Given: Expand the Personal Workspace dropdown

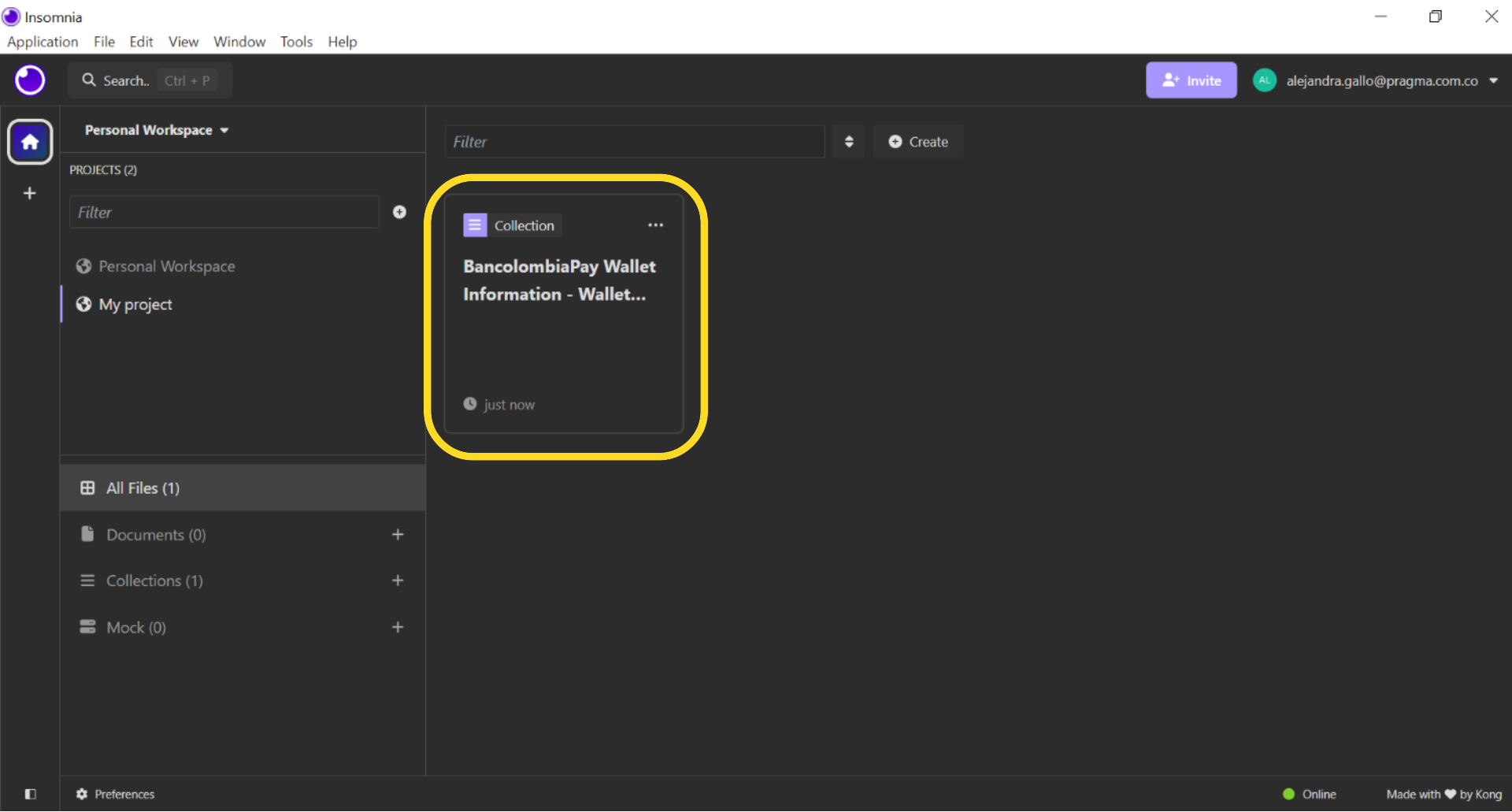Looking at the screenshot, I should [157, 130].
